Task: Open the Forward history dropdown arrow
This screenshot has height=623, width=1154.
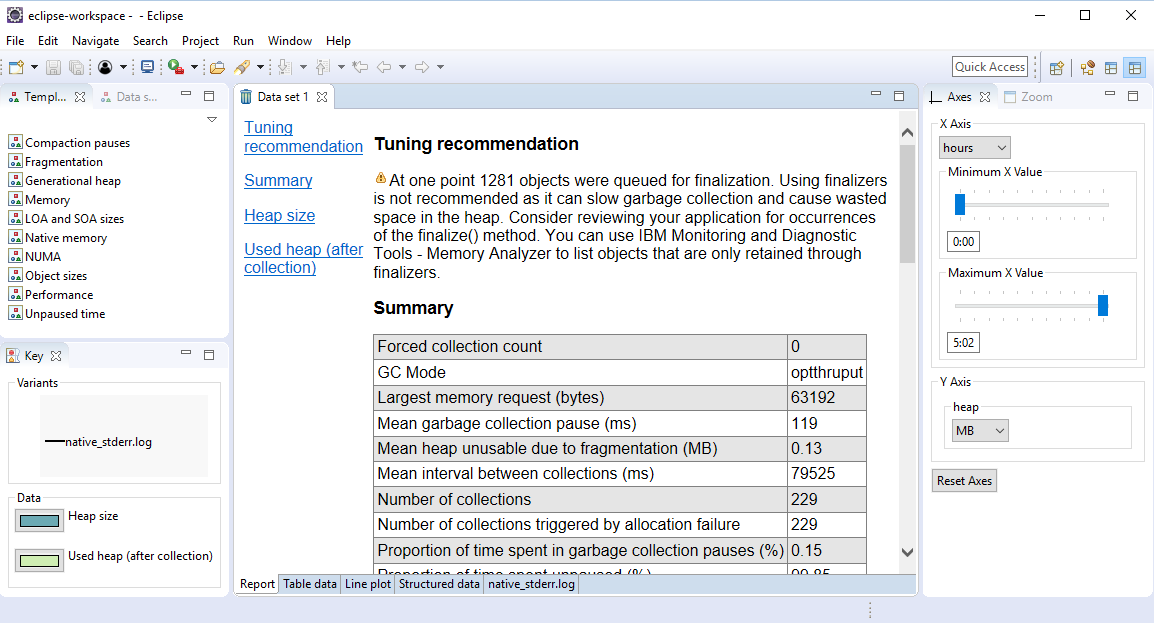Action: pyautogui.click(x=440, y=68)
